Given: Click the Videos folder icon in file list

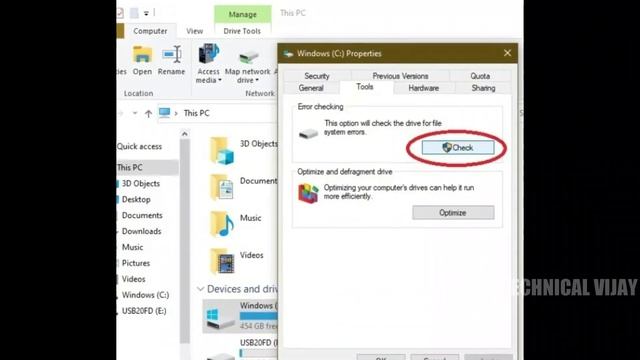Looking at the screenshot, I should (x=222, y=261).
